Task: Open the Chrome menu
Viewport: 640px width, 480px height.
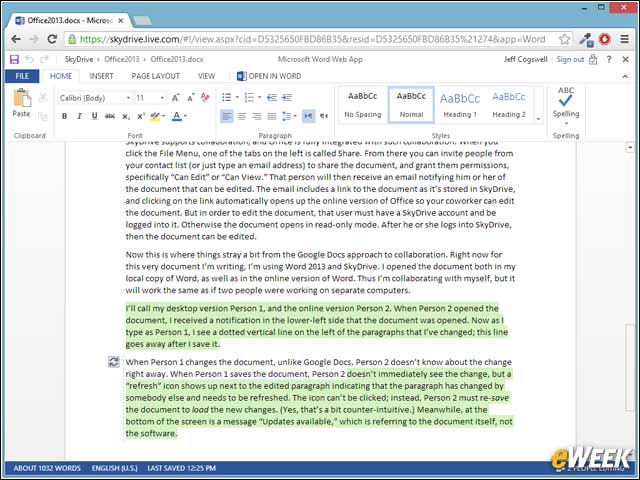Action: coord(624,39)
